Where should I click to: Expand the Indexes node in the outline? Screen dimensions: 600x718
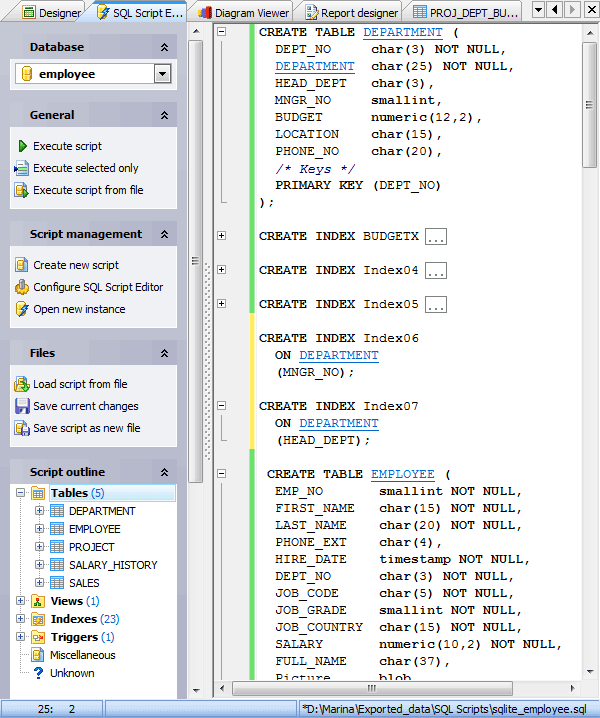pyautogui.click(x=22, y=619)
